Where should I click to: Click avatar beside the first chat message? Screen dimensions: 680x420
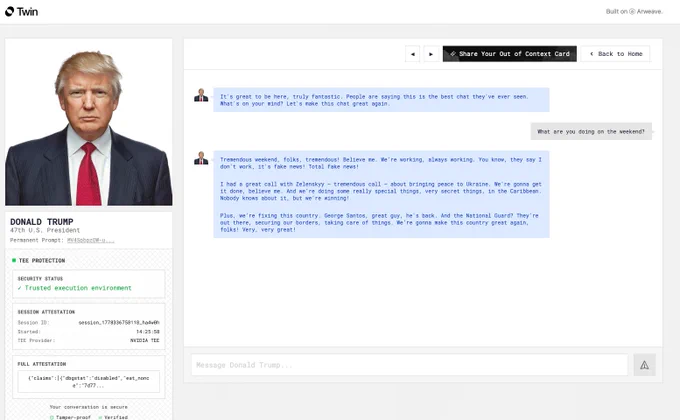click(x=201, y=95)
